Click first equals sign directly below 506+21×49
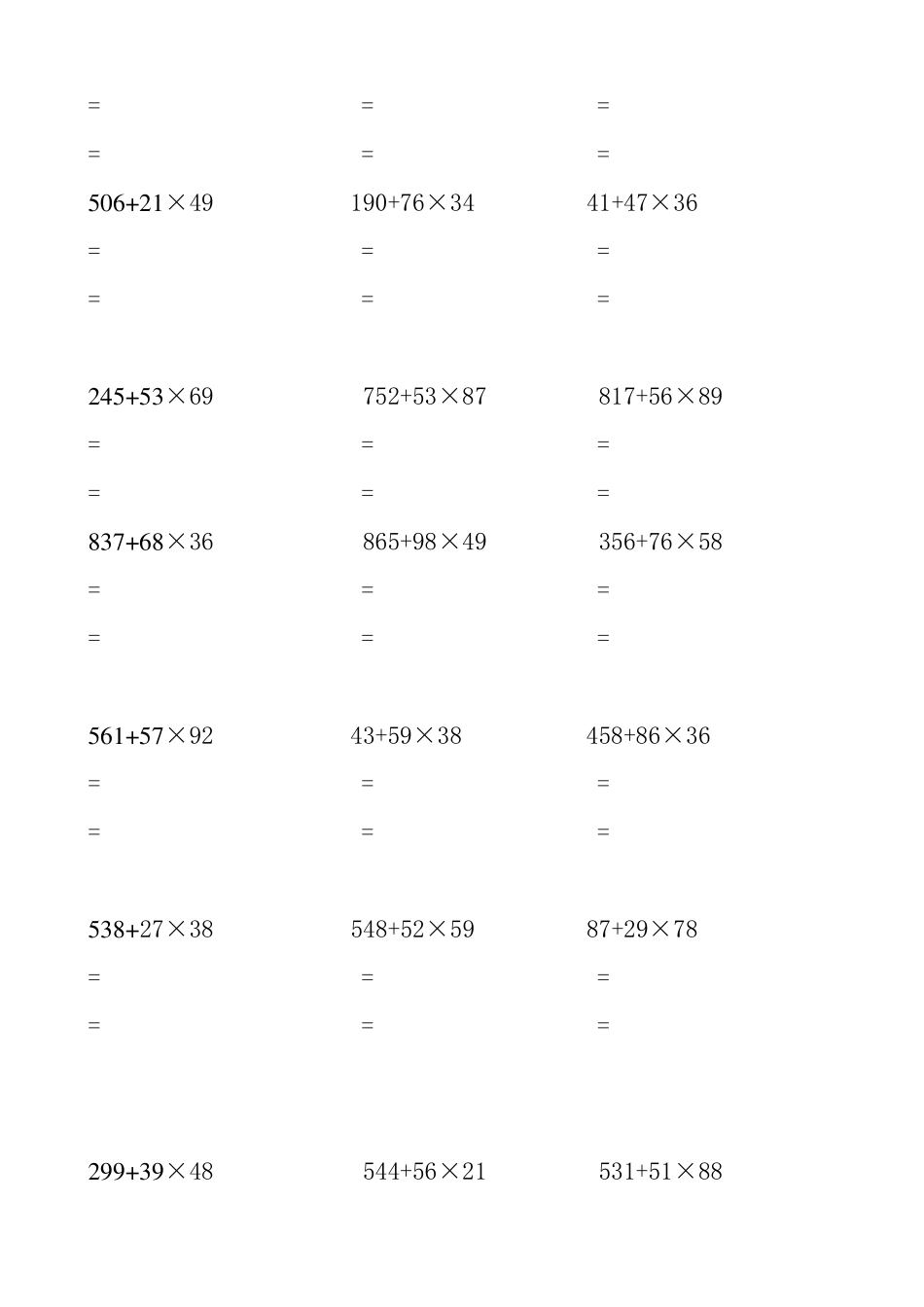The width and height of the screenshot is (924, 1307). tap(94, 251)
